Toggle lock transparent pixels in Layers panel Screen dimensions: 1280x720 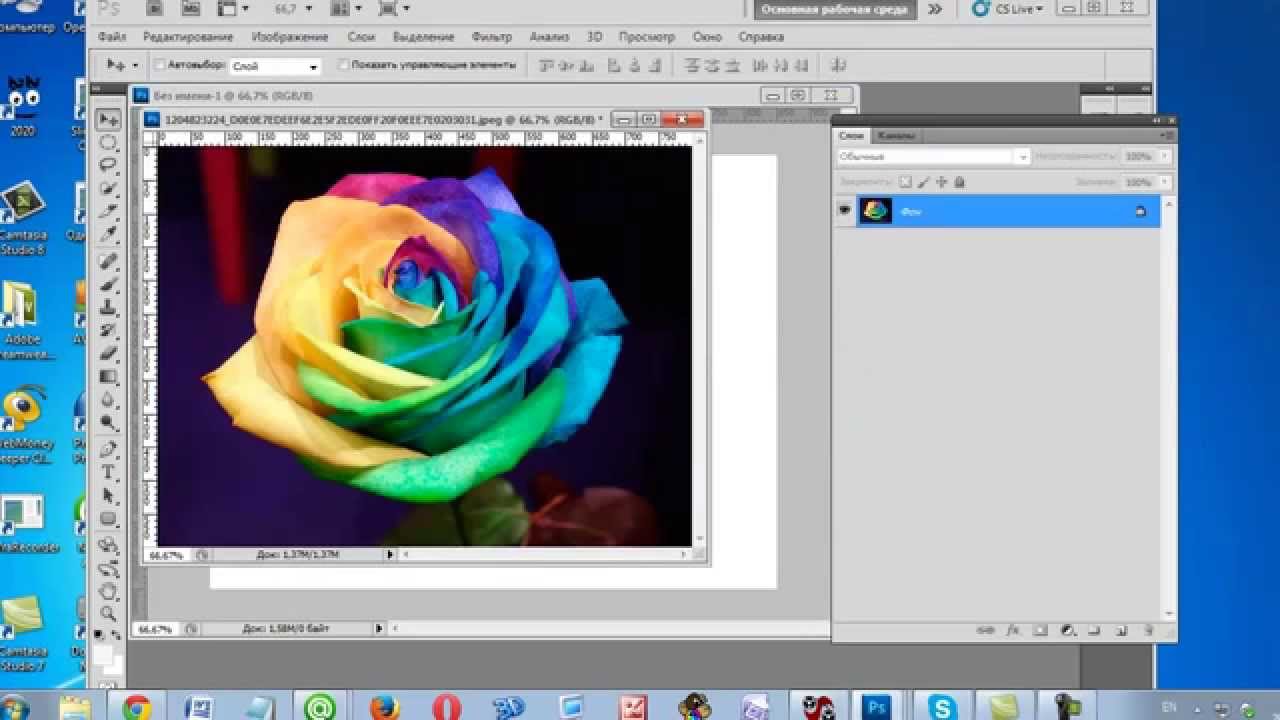(905, 182)
